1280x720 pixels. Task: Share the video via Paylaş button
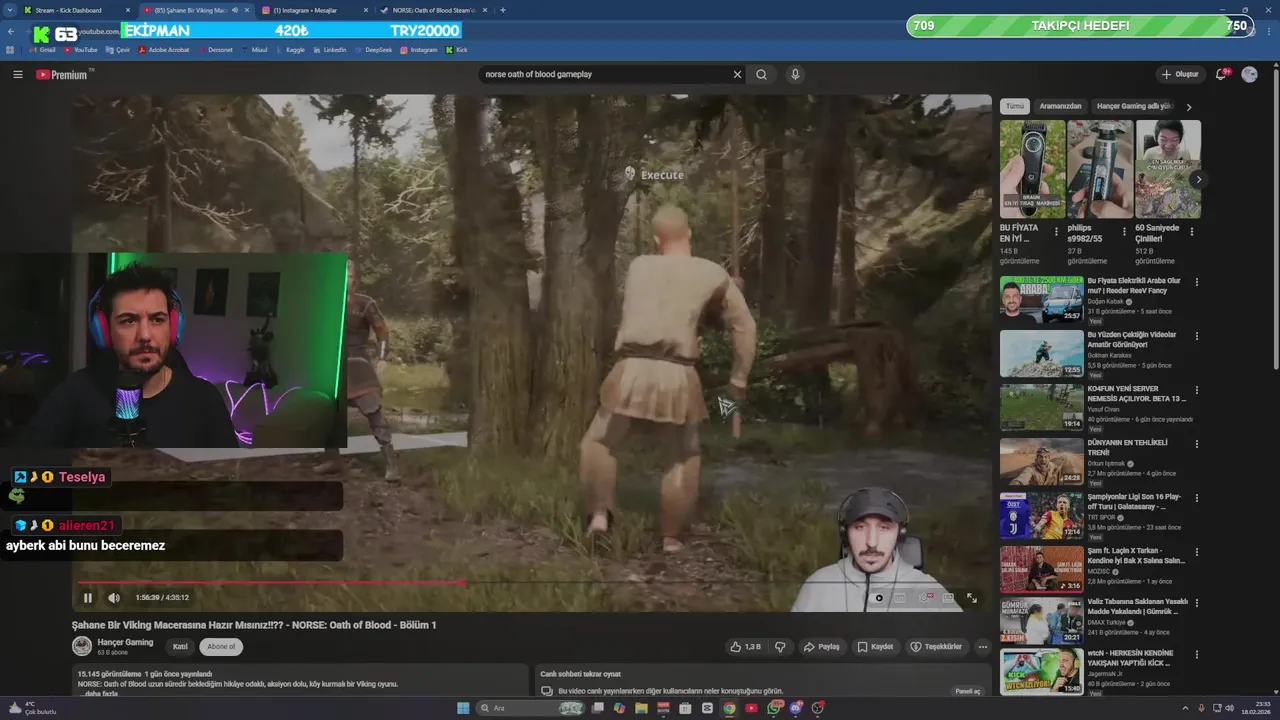pyautogui.click(x=822, y=647)
